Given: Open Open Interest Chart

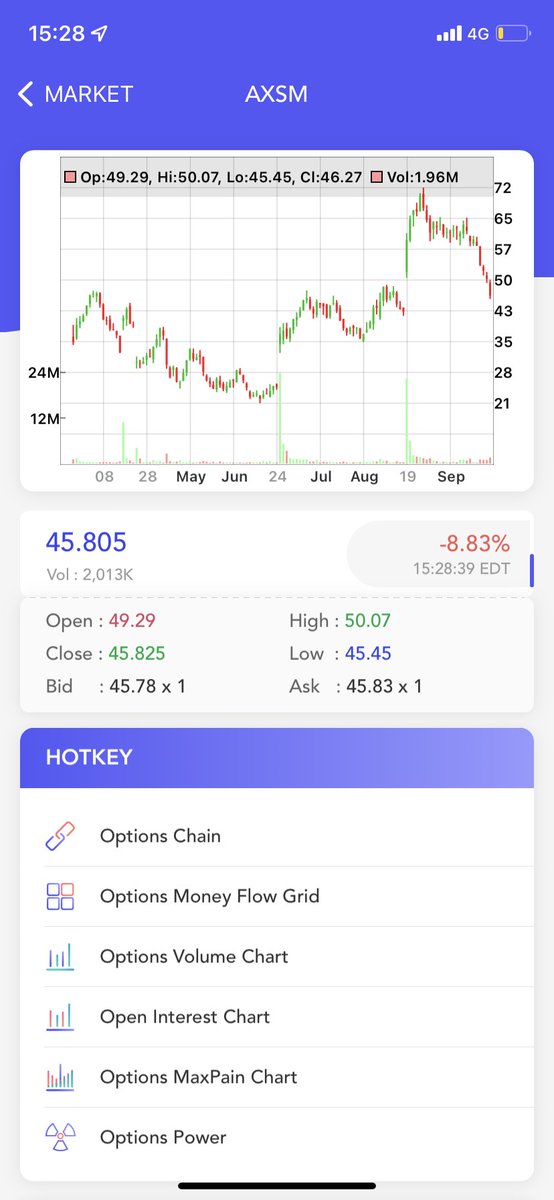Looking at the screenshot, I should [x=277, y=1017].
